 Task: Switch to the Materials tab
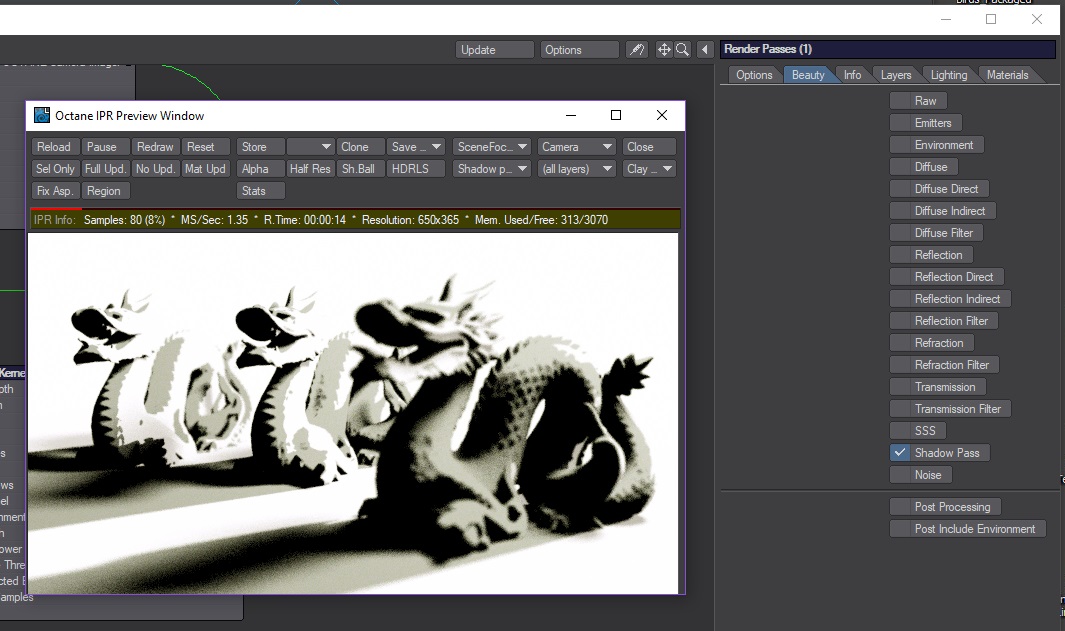(1007, 75)
